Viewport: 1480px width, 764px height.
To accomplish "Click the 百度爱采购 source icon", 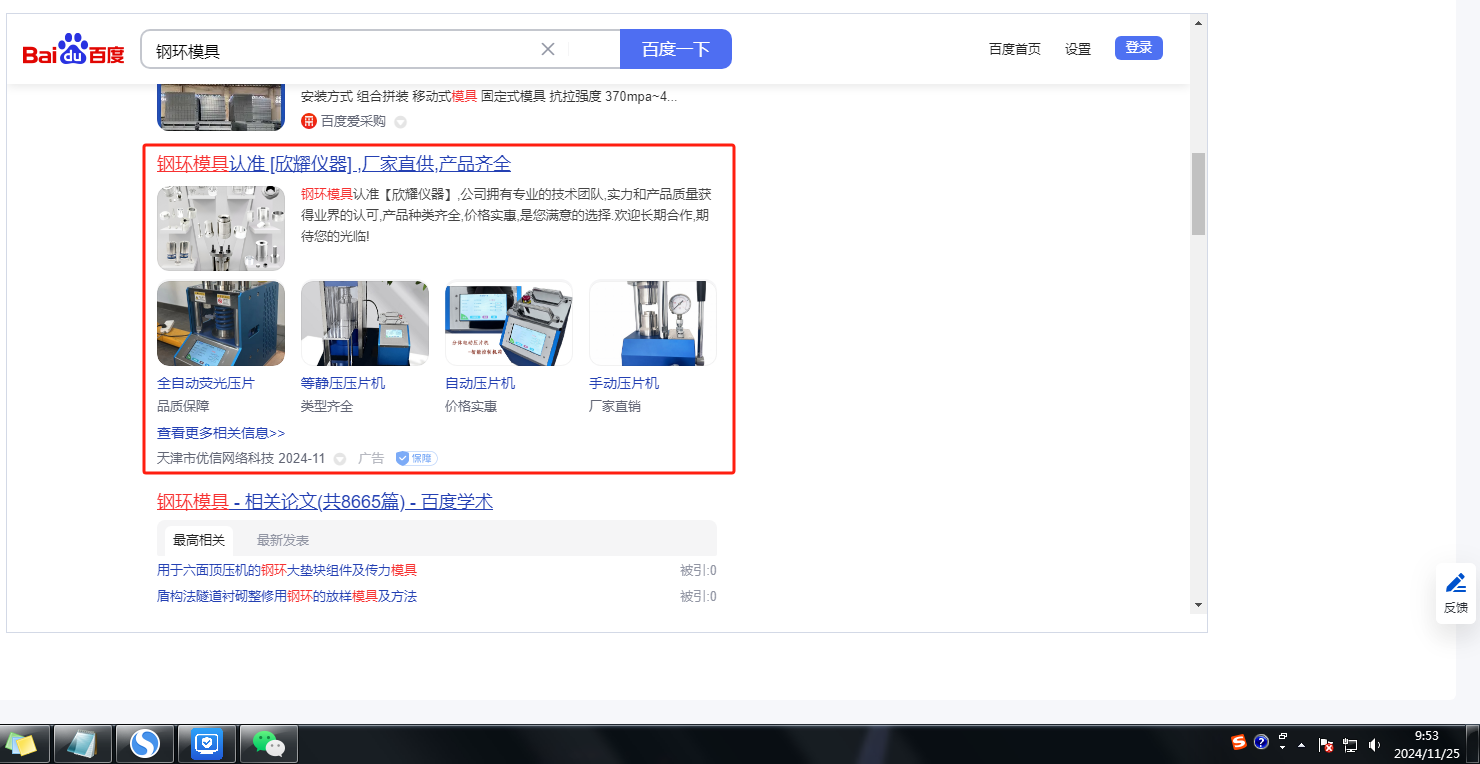I will tap(309, 121).
